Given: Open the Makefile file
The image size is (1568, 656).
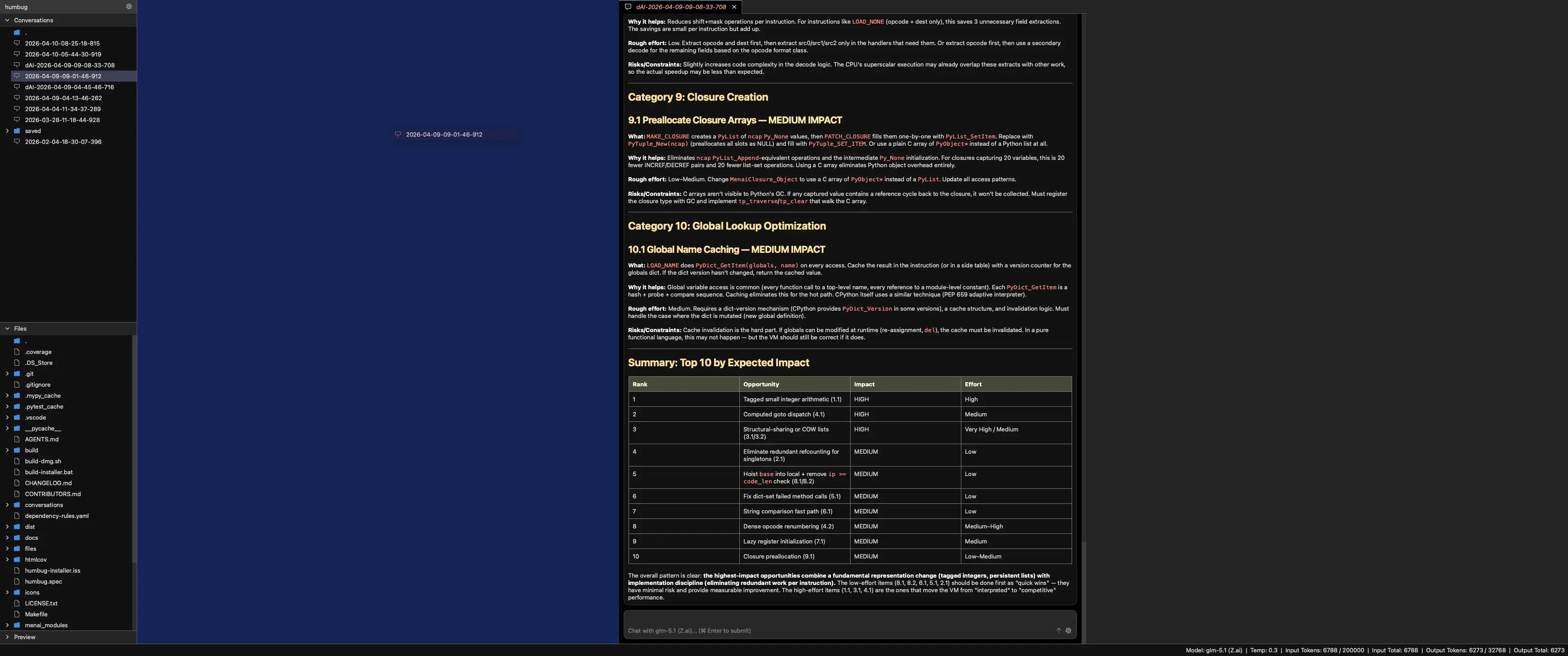Looking at the screenshot, I should click(x=36, y=614).
